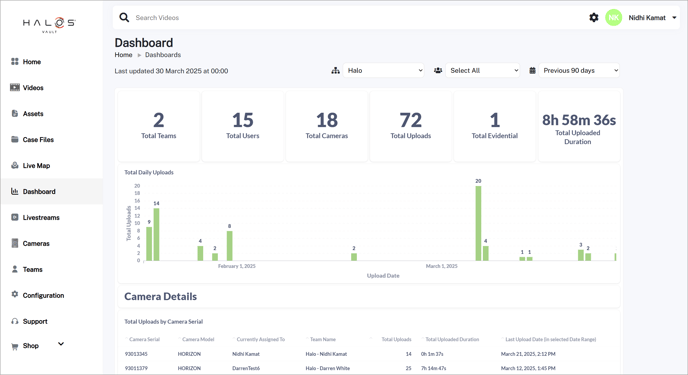Open the Nidhi Kamat account menu arrow

[x=674, y=18]
